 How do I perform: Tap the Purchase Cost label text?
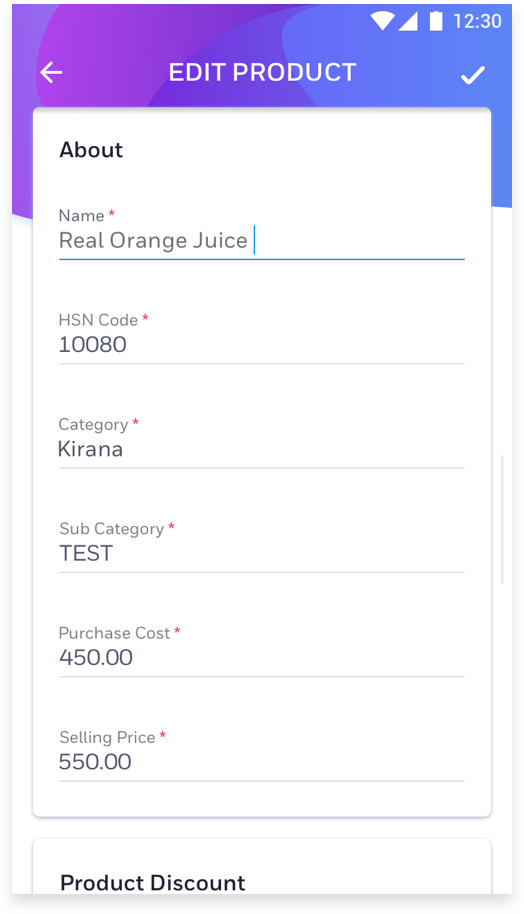[114, 633]
